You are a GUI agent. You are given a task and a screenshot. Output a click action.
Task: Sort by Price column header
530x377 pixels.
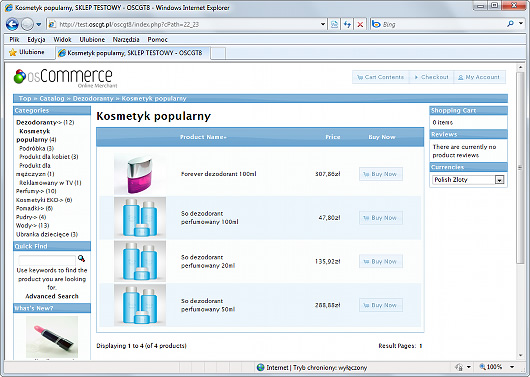333,137
